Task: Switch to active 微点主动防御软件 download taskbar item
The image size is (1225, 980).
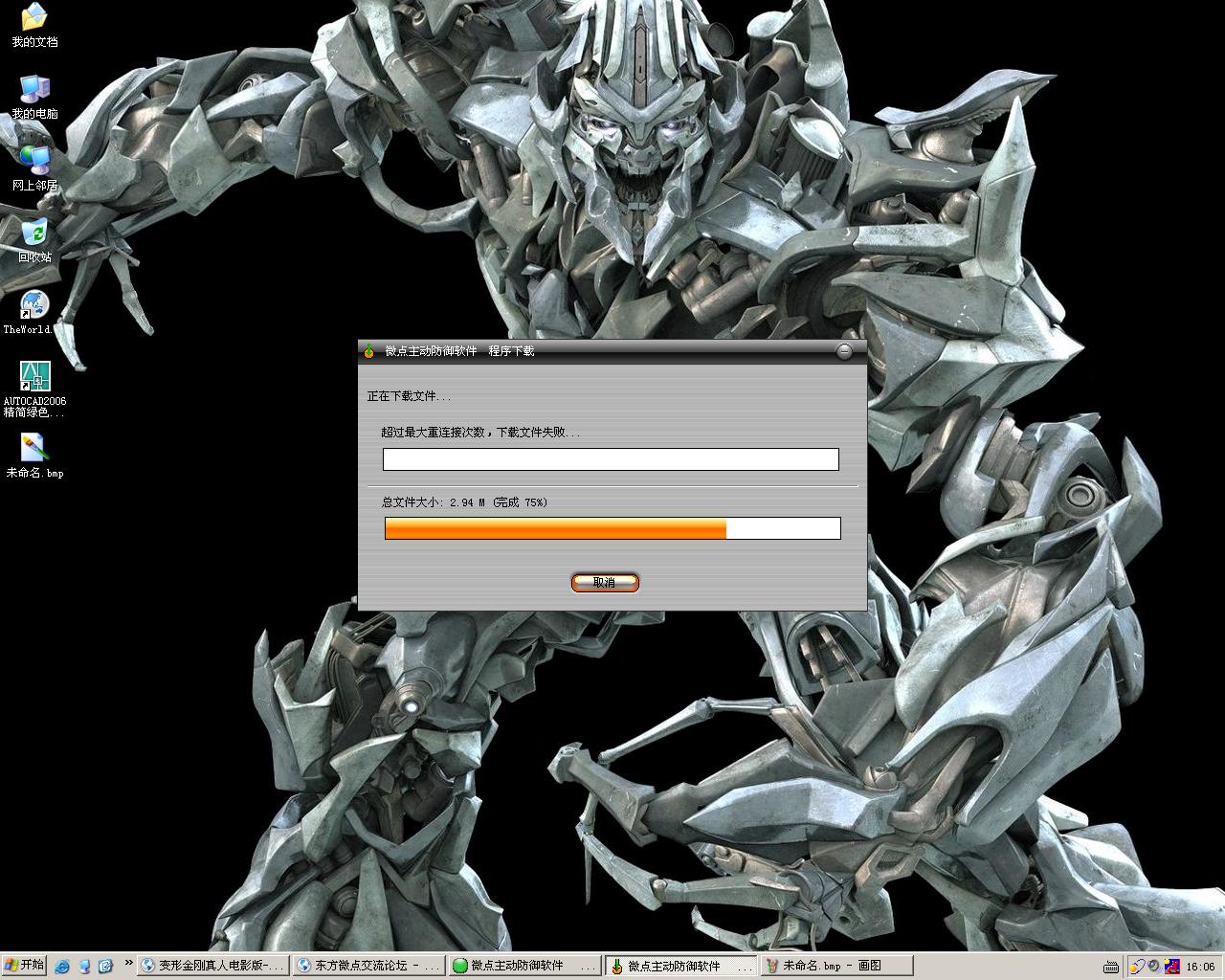Action: (x=682, y=966)
